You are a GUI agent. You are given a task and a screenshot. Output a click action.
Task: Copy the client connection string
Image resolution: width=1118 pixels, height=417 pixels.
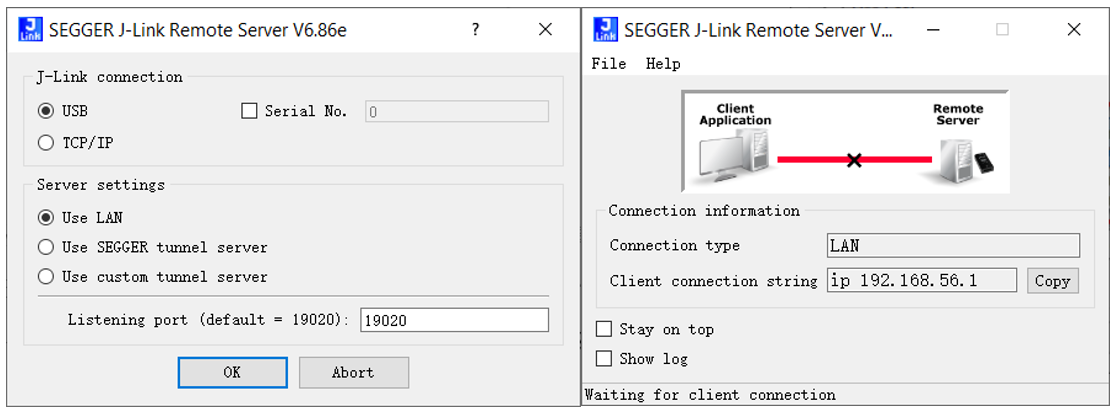[x=1052, y=281]
